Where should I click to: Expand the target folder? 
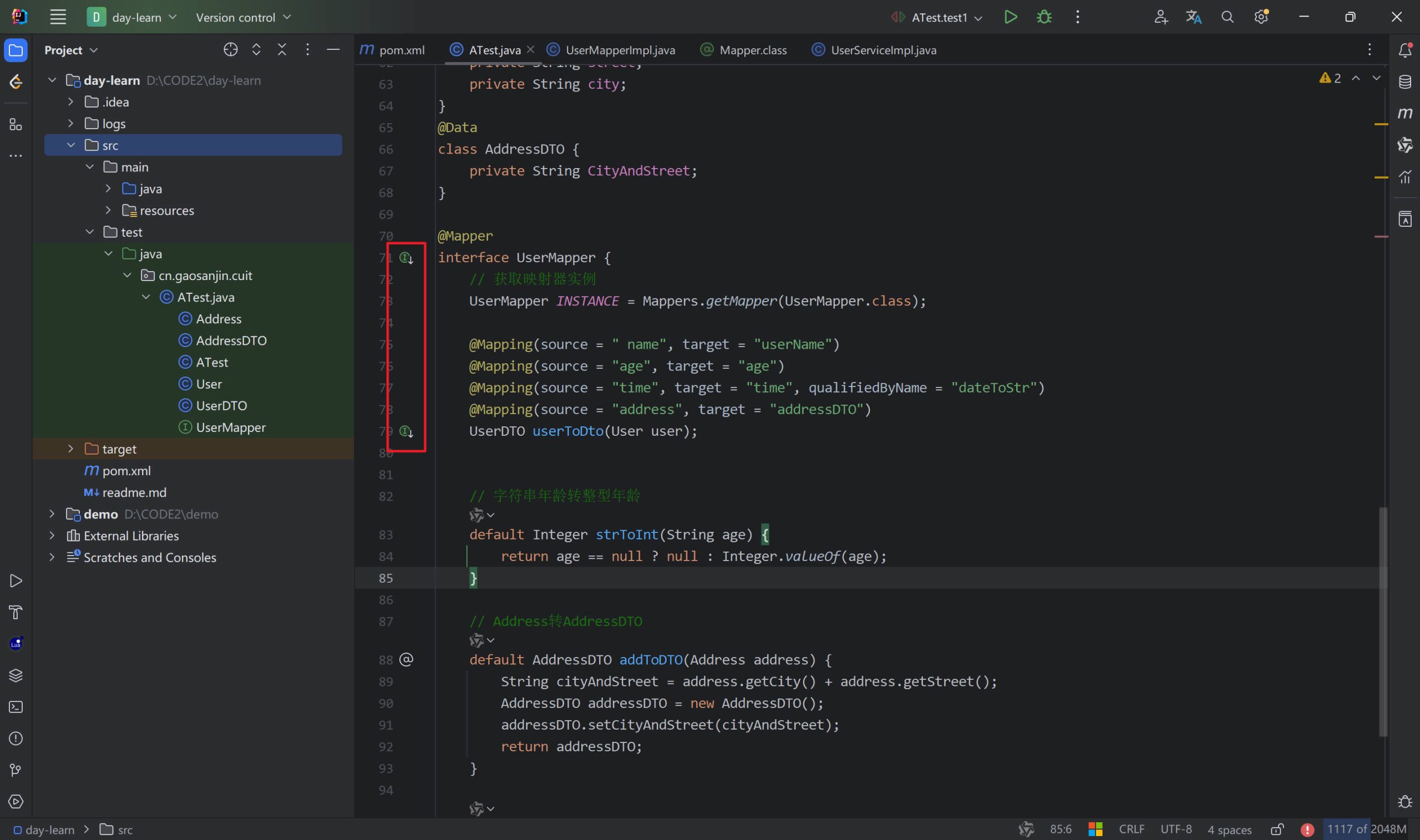(x=70, y=449)
